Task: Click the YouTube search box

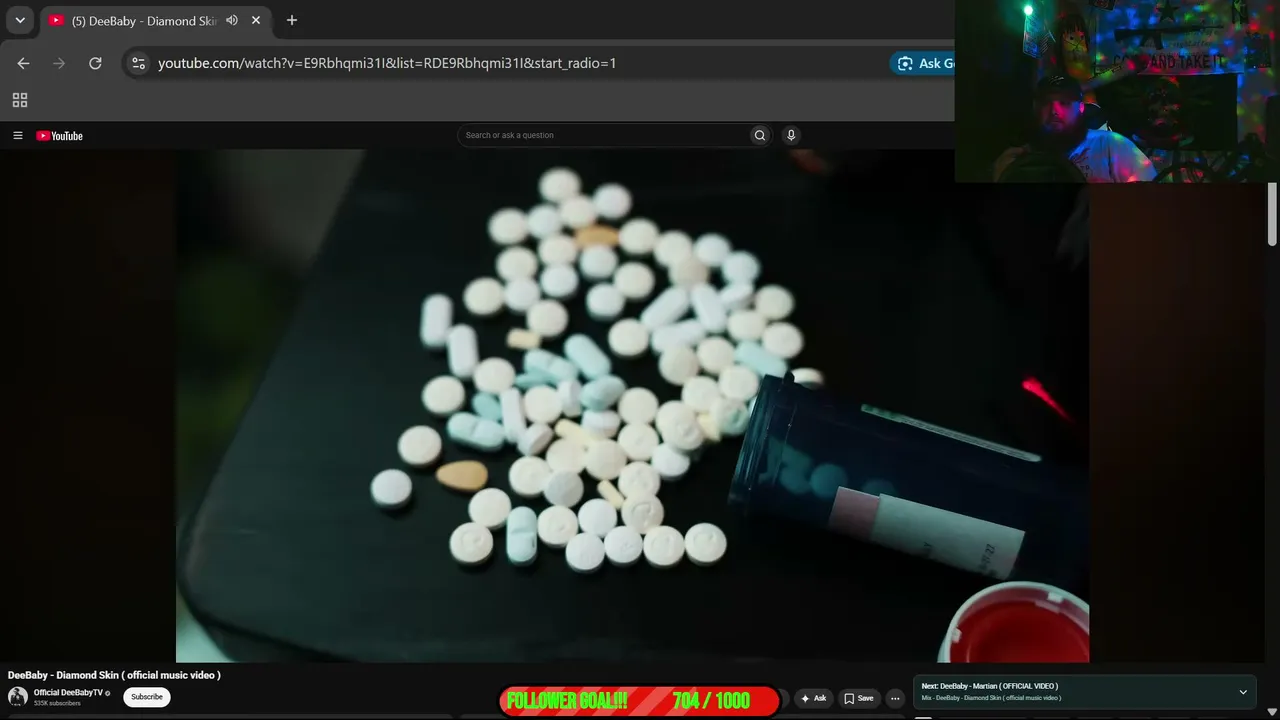Action: [603, 135]
